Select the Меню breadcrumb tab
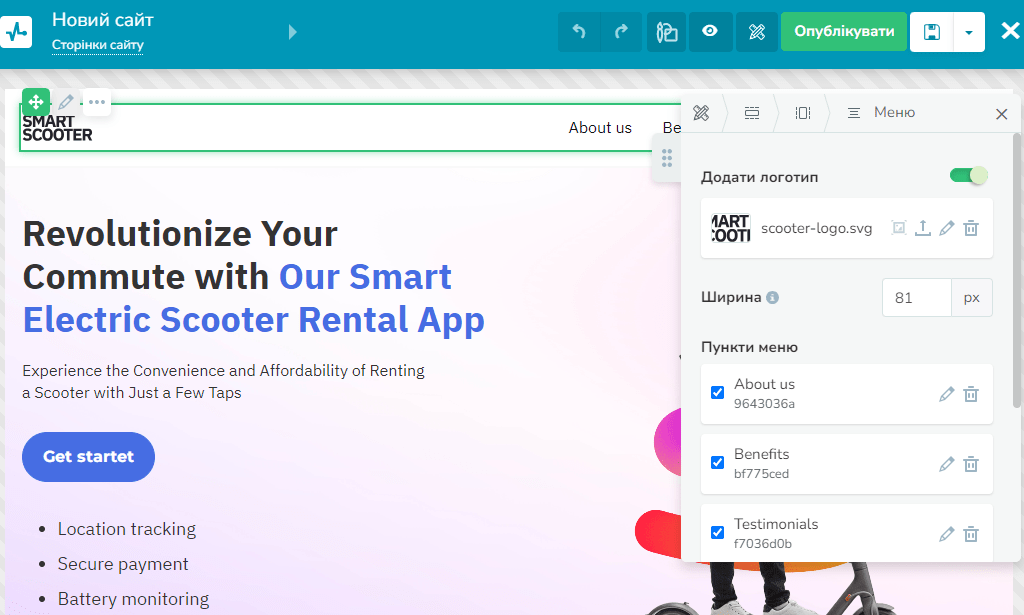Image resolution: width=1024 pixels, height=615 pixels. pos(882,113)
